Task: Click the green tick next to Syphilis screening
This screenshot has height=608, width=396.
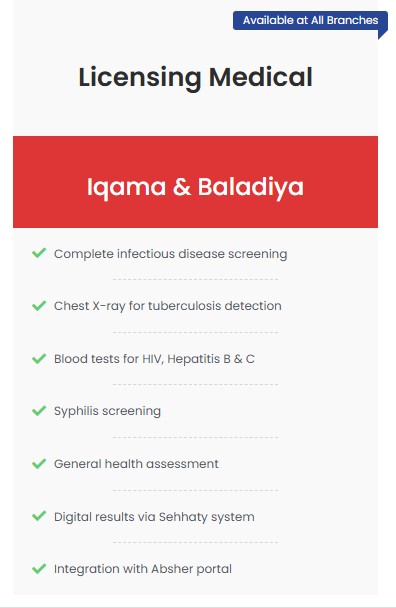Action: tap(39, 411)
